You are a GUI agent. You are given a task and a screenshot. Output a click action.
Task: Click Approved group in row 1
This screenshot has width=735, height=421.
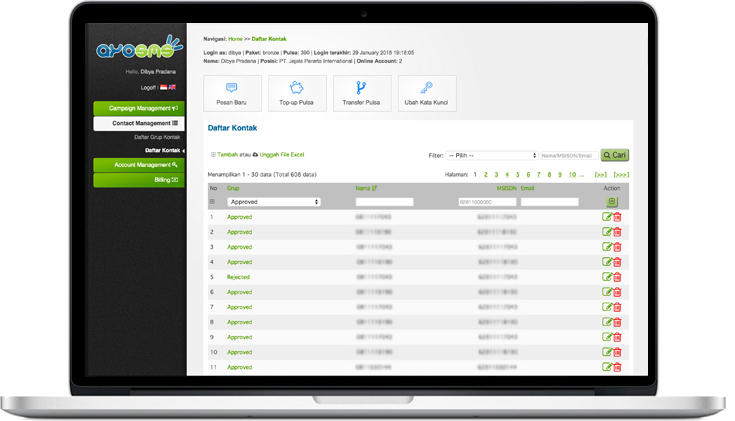[x=242, y=219]
